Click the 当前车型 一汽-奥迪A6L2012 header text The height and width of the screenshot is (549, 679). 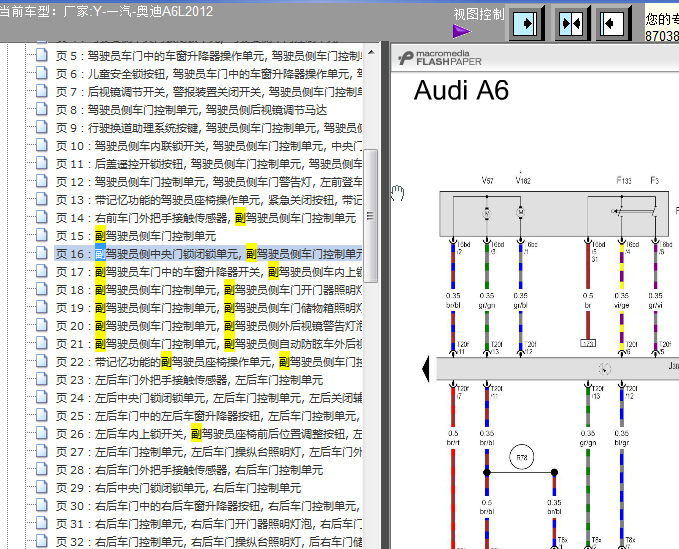pos(106,11)
